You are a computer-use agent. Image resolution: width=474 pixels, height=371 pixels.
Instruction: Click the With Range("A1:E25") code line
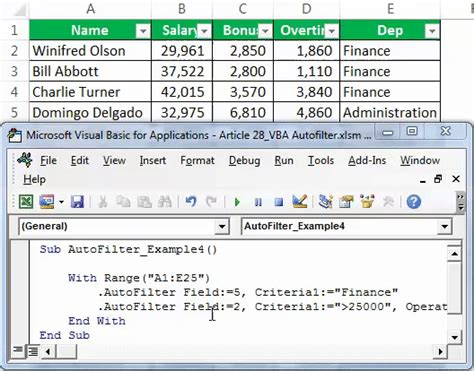pyautogui.click(x=139, y=278)
